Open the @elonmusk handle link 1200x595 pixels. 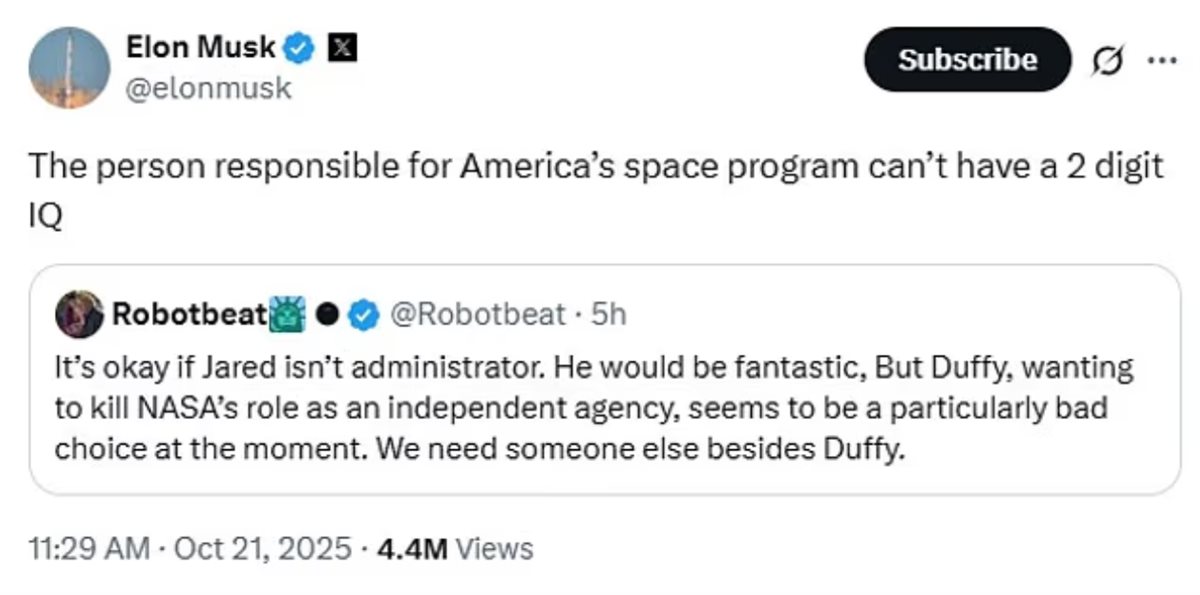(208, 88)
